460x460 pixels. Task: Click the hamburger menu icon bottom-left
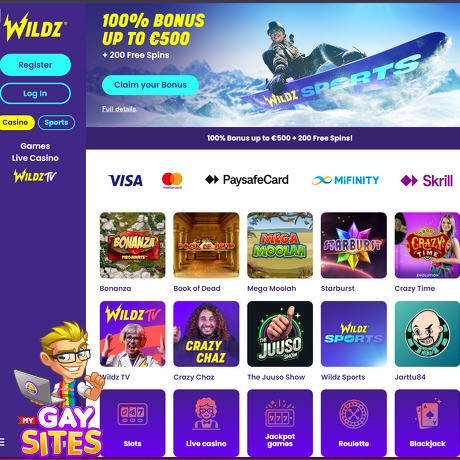click(x=2, y=442)
